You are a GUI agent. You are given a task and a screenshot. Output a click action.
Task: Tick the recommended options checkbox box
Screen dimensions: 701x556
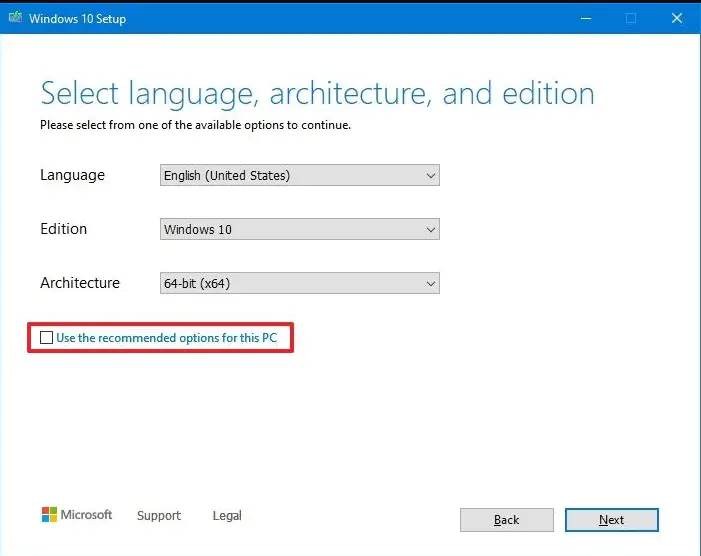pyautogui.click(x=46, y=338)
